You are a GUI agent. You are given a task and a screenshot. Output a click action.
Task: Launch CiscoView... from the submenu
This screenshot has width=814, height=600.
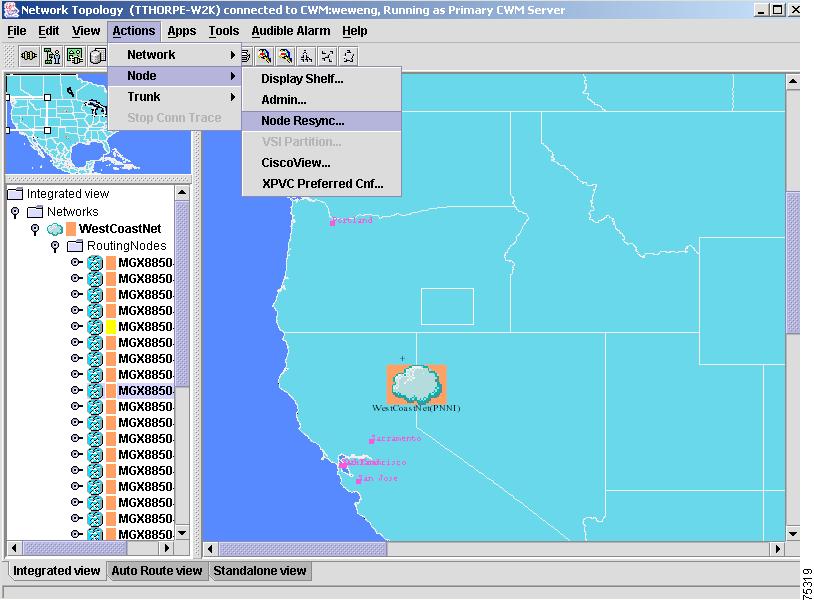[321, 163]
